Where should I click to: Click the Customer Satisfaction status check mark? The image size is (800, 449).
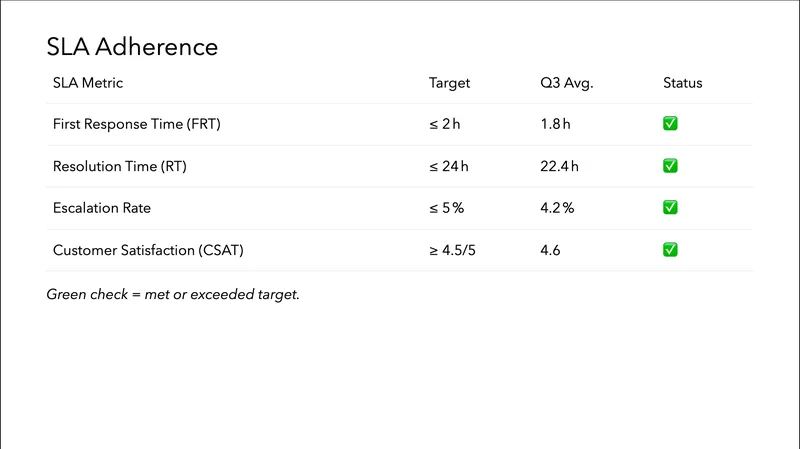(x=670, y=250)
